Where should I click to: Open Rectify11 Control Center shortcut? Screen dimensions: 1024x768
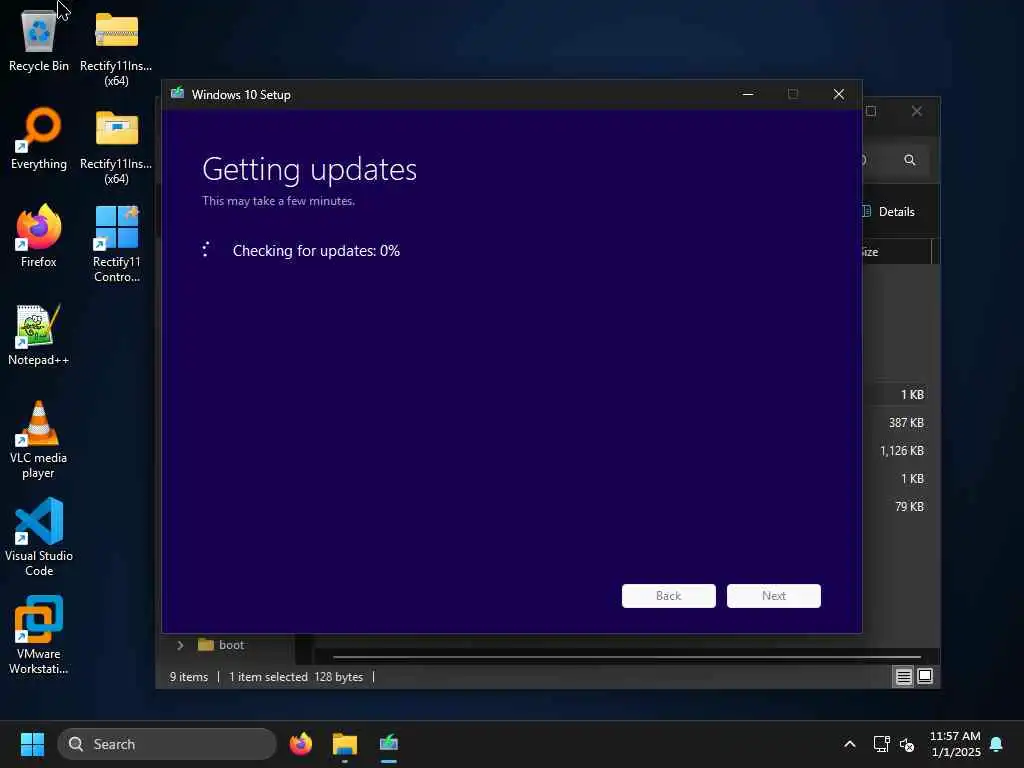click(116, 243)
